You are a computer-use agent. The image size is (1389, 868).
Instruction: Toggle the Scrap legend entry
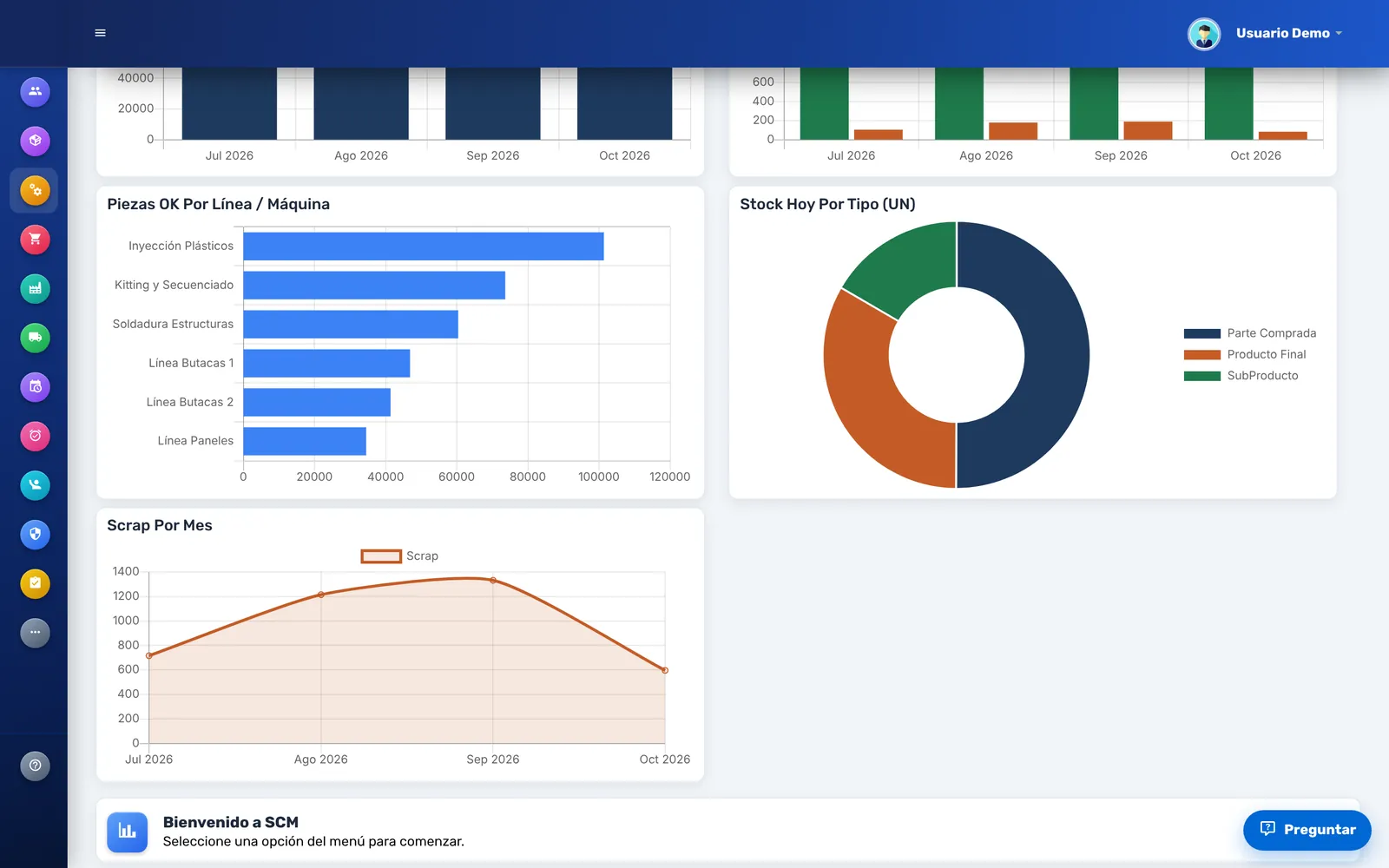(399, 556)
